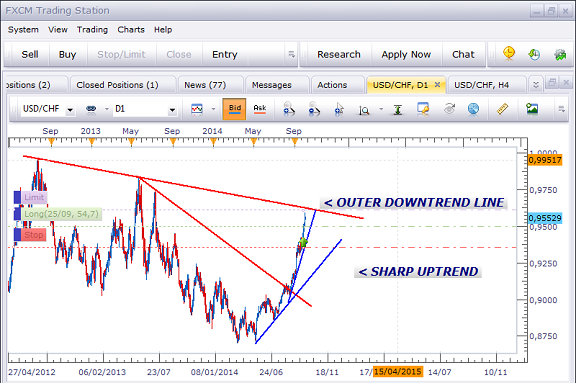The width and height of the screenshot is (576, 383).
Task: Click the Stop/Limit button
Action: 121,54
